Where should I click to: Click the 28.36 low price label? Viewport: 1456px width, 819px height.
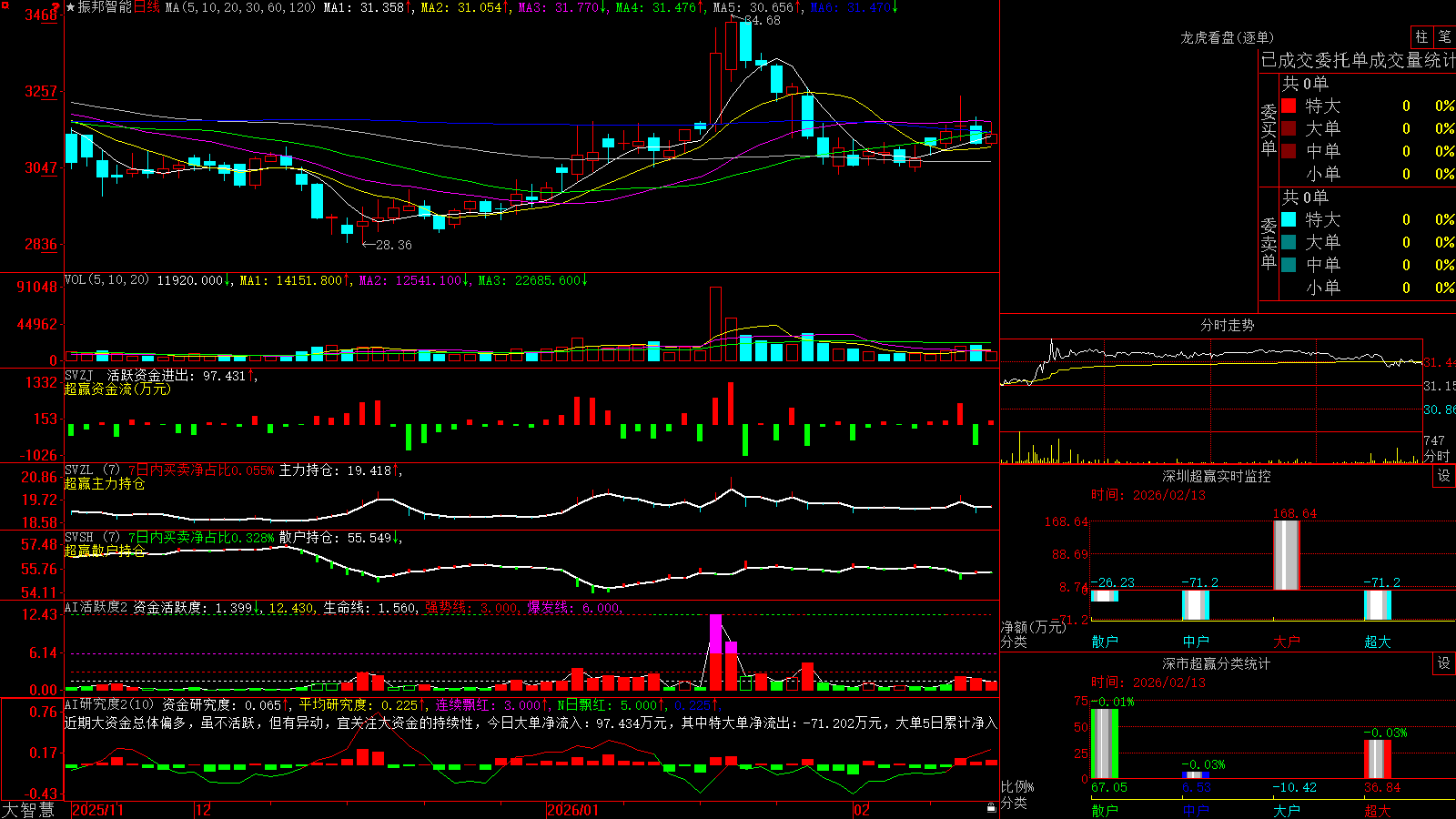coord(393,245)
